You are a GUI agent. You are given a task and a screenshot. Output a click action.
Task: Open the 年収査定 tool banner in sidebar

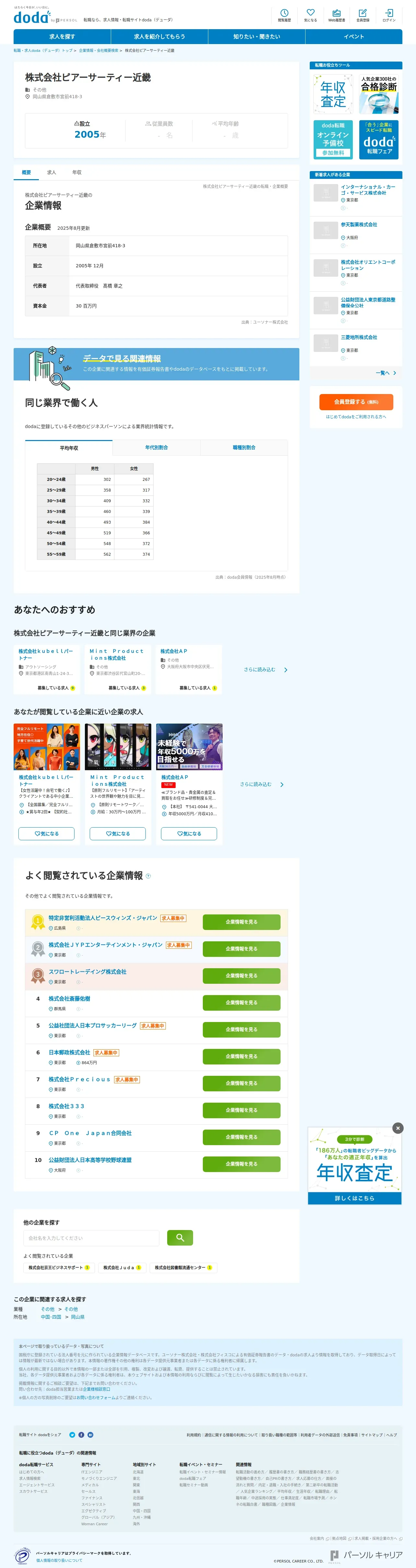point(333,94)
